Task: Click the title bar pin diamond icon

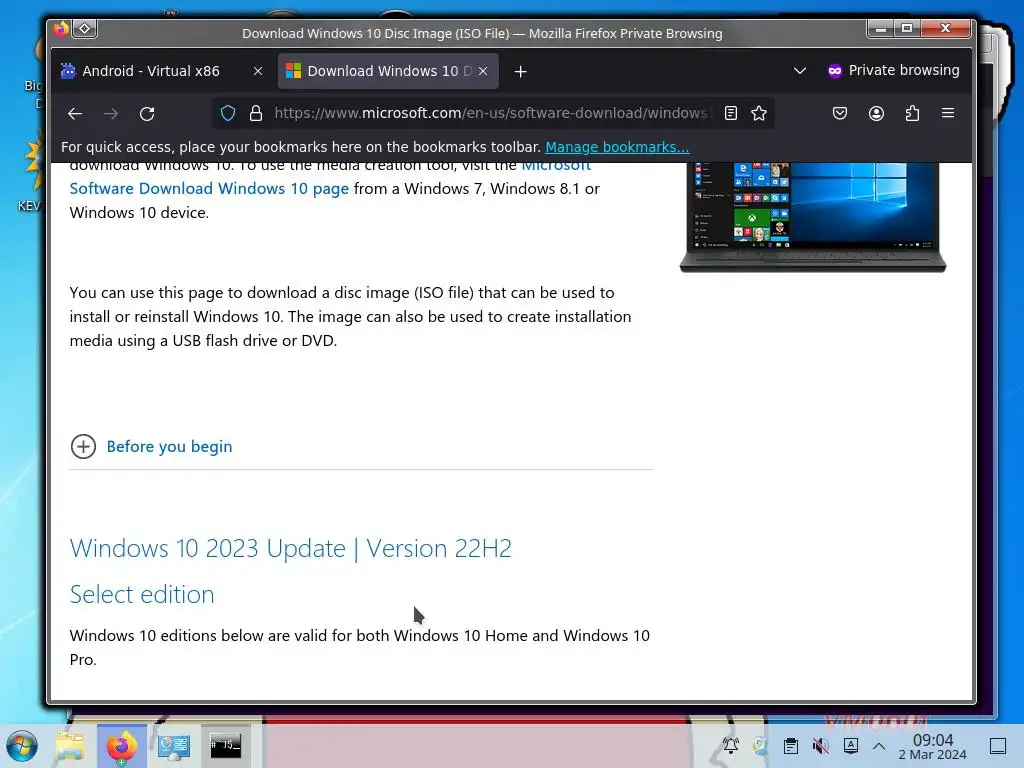Action: 85,29
